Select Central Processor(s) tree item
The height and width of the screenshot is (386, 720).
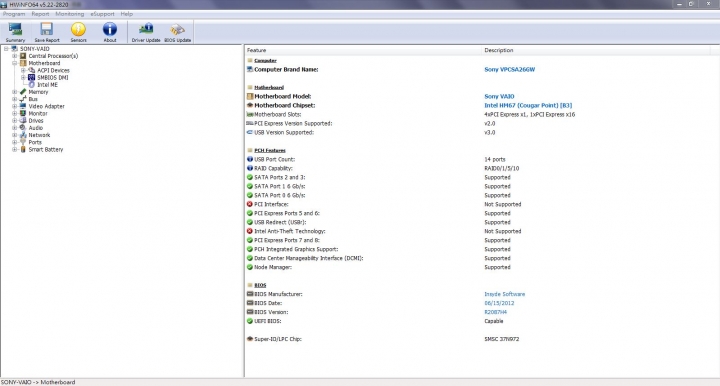coord(53,56)
